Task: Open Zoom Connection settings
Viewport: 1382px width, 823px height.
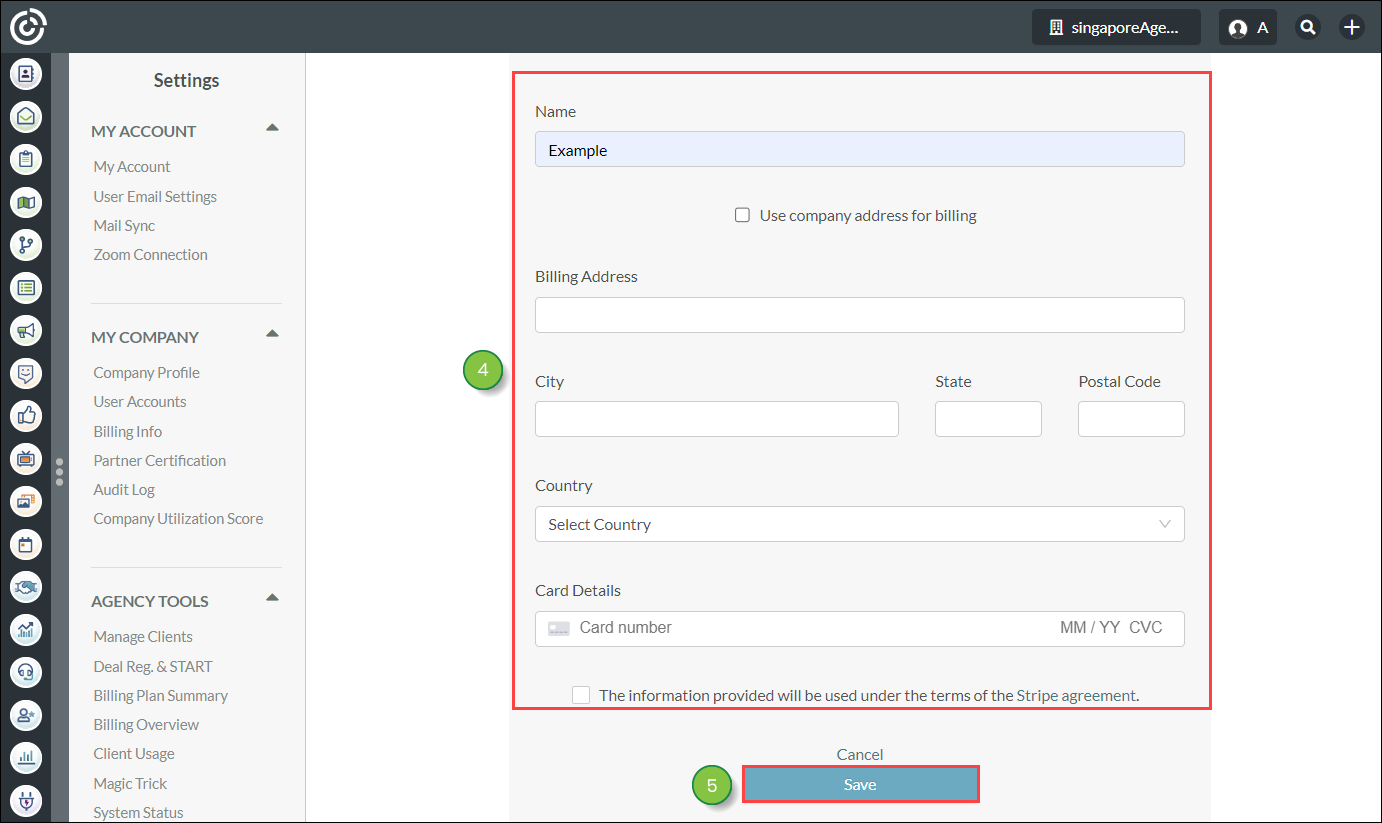Action: coord(151,255)
